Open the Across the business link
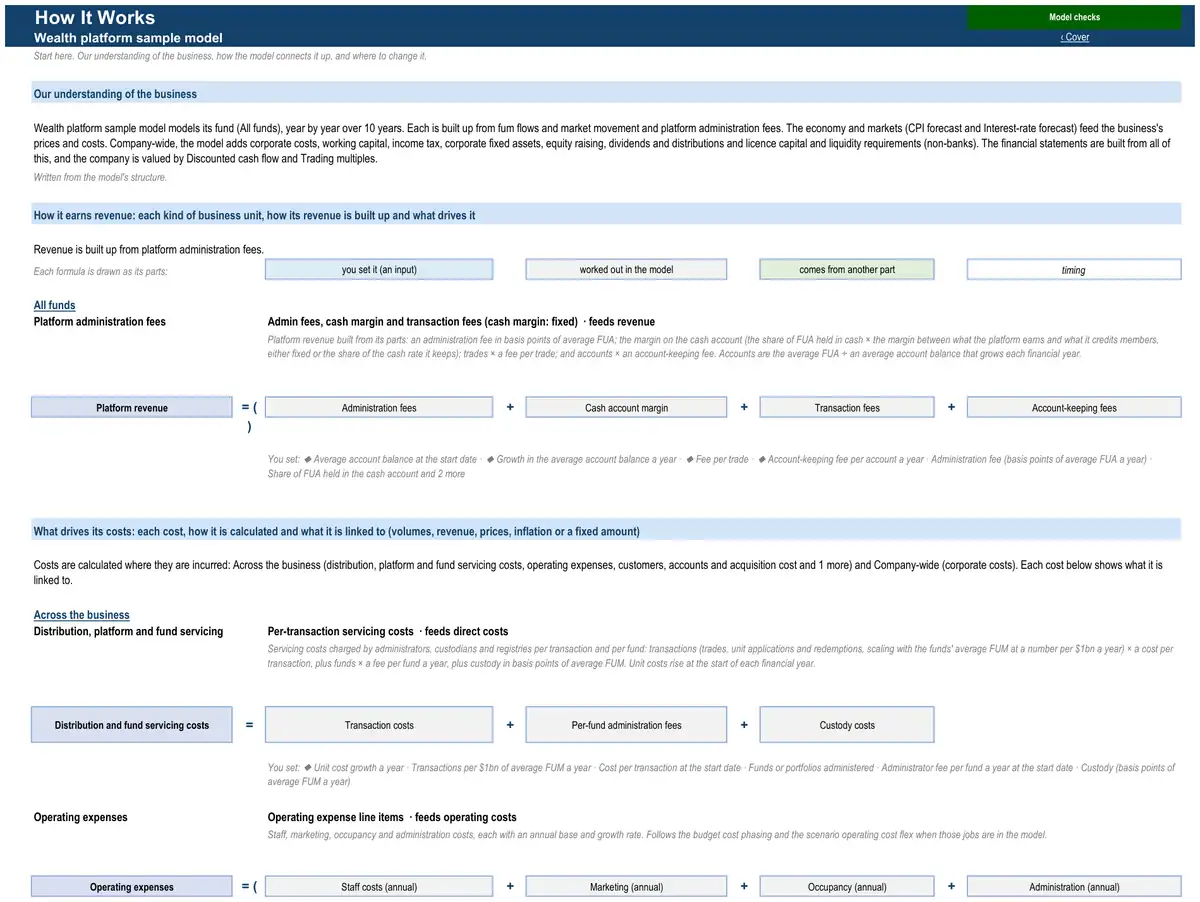 click(82, 615)
